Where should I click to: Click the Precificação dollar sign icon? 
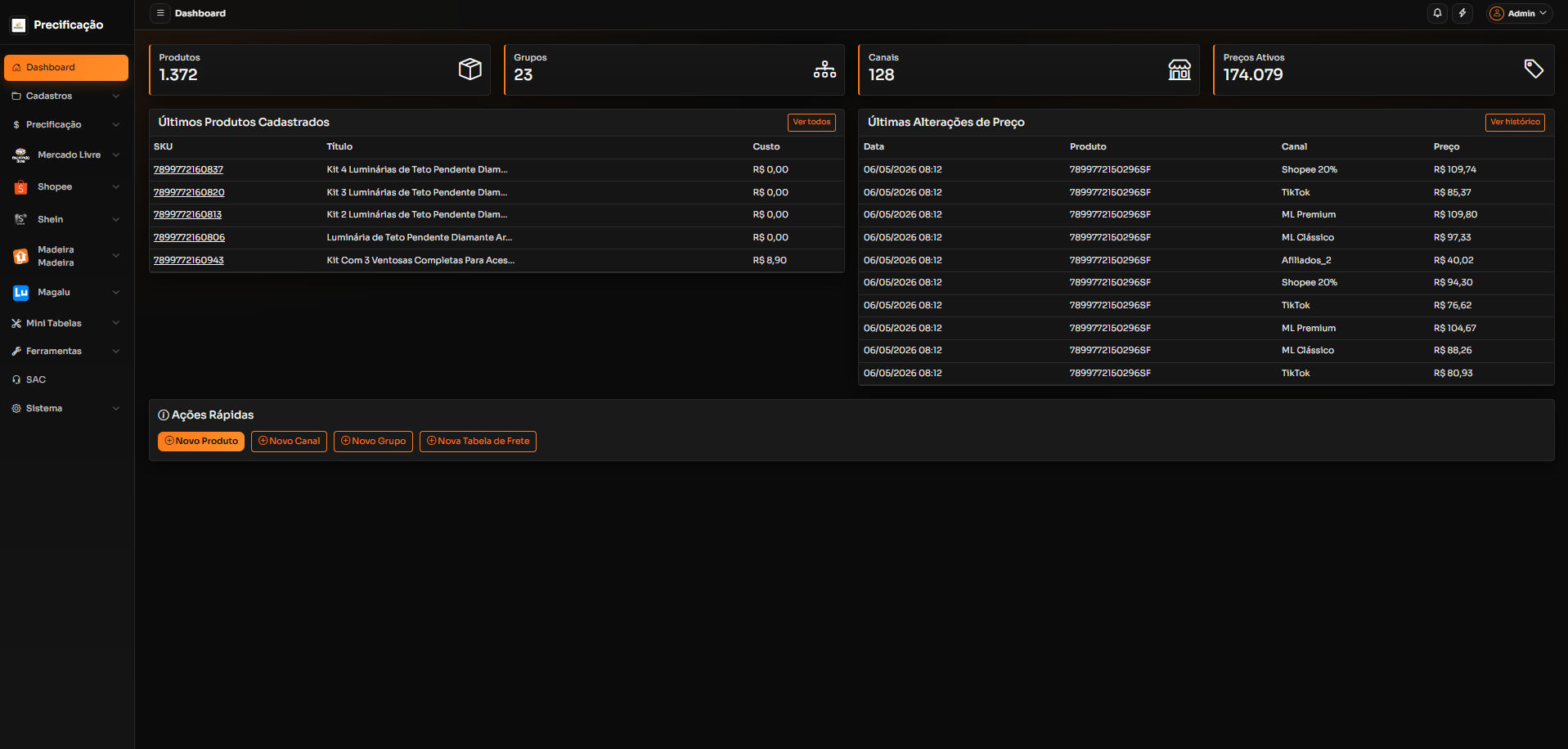click(x=16, y=125)
